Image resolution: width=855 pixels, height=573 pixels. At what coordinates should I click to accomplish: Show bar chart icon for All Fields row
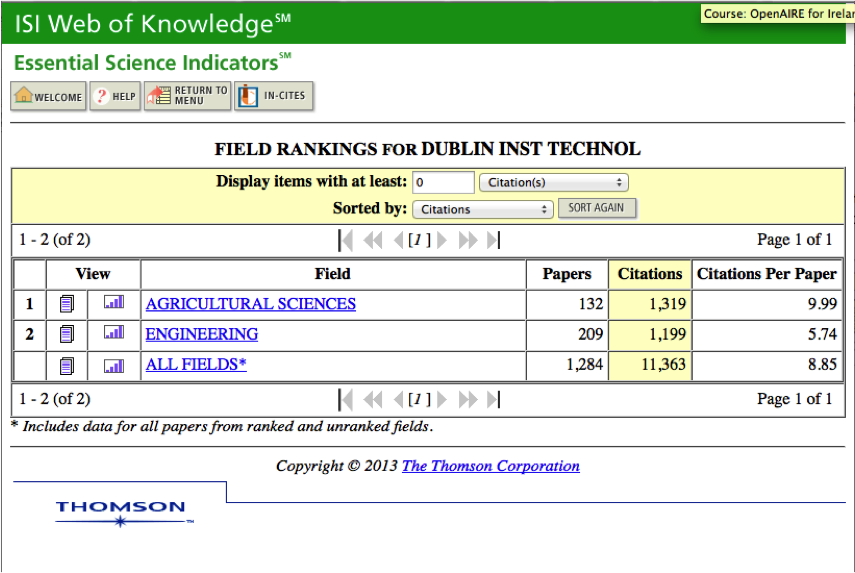pyautogui.click(x=114, y=365)
